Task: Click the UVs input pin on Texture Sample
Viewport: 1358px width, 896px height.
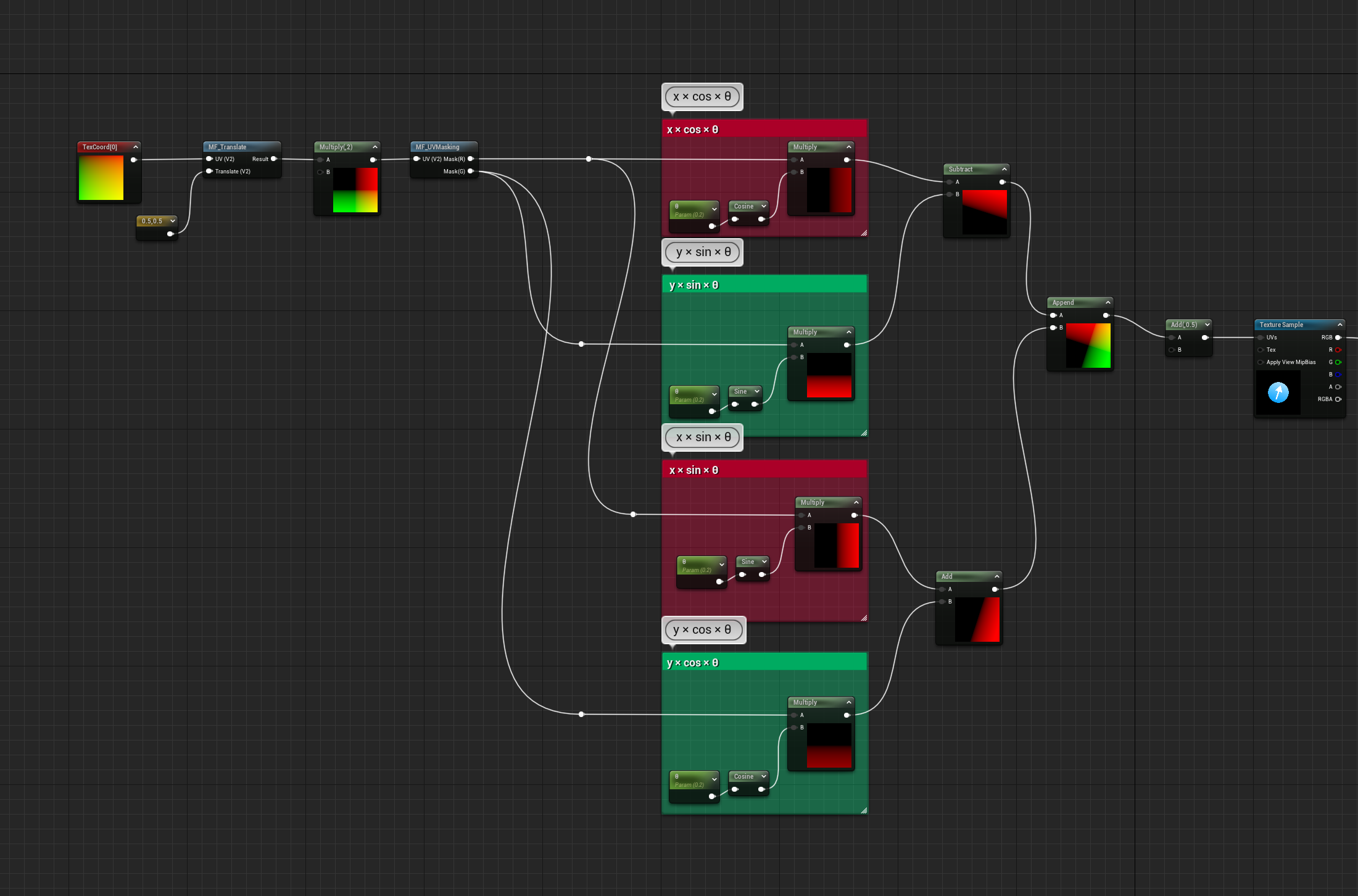Action: point(1261,338)
